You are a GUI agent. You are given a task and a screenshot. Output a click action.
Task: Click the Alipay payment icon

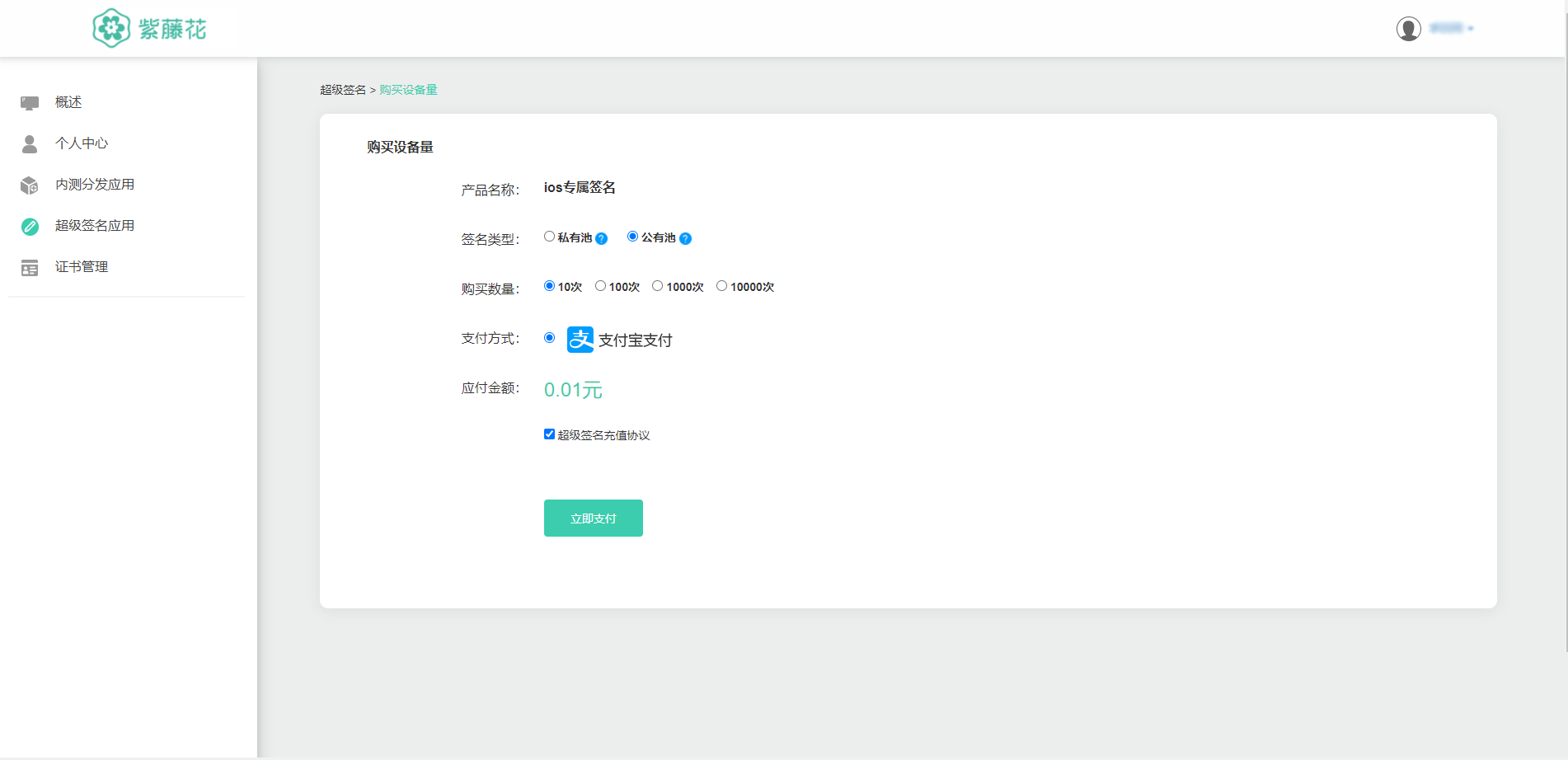(x=580, y=339)
